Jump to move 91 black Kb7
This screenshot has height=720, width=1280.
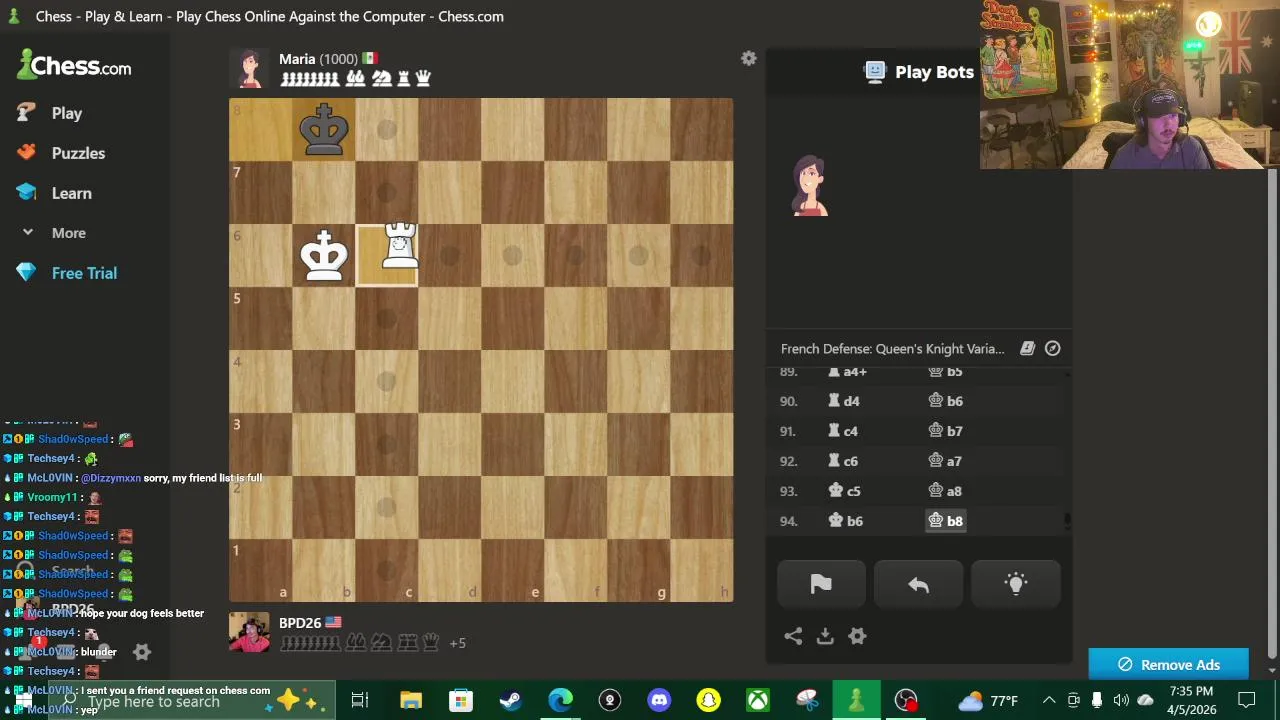point(945,431)
